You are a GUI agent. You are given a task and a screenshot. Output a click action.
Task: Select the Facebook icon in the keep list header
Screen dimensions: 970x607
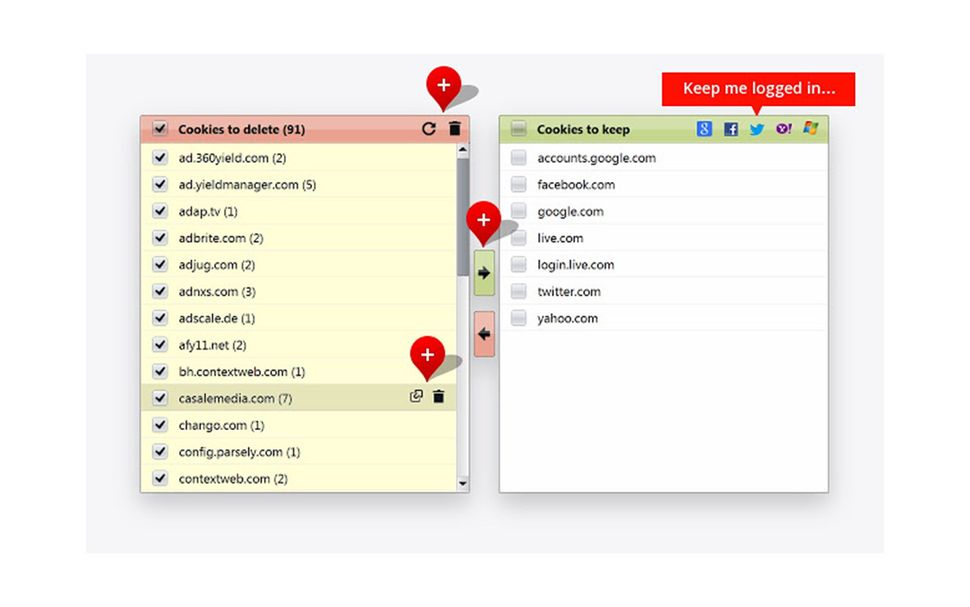point(732,129)
